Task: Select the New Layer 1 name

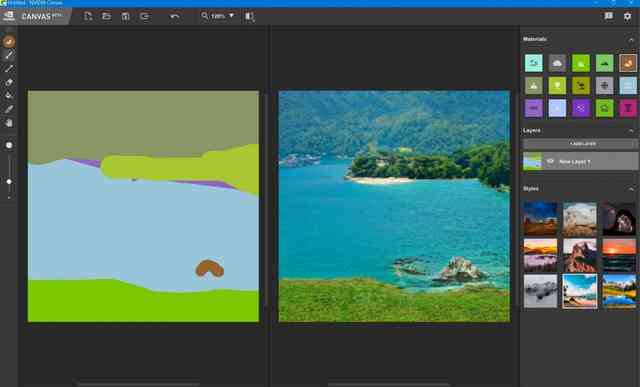Action: (575, 162)
